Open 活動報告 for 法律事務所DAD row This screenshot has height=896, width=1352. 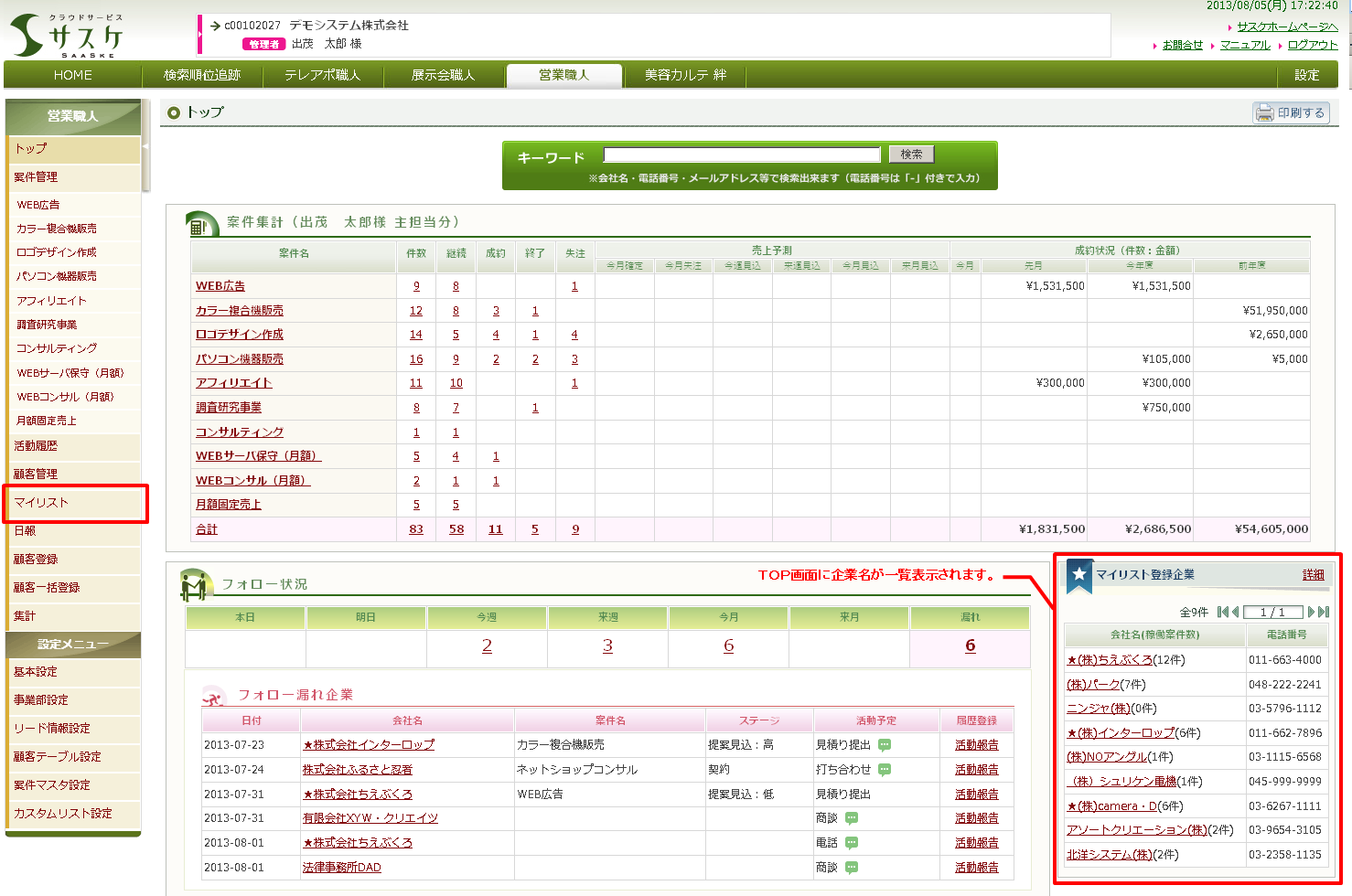(x=976, y=868)
